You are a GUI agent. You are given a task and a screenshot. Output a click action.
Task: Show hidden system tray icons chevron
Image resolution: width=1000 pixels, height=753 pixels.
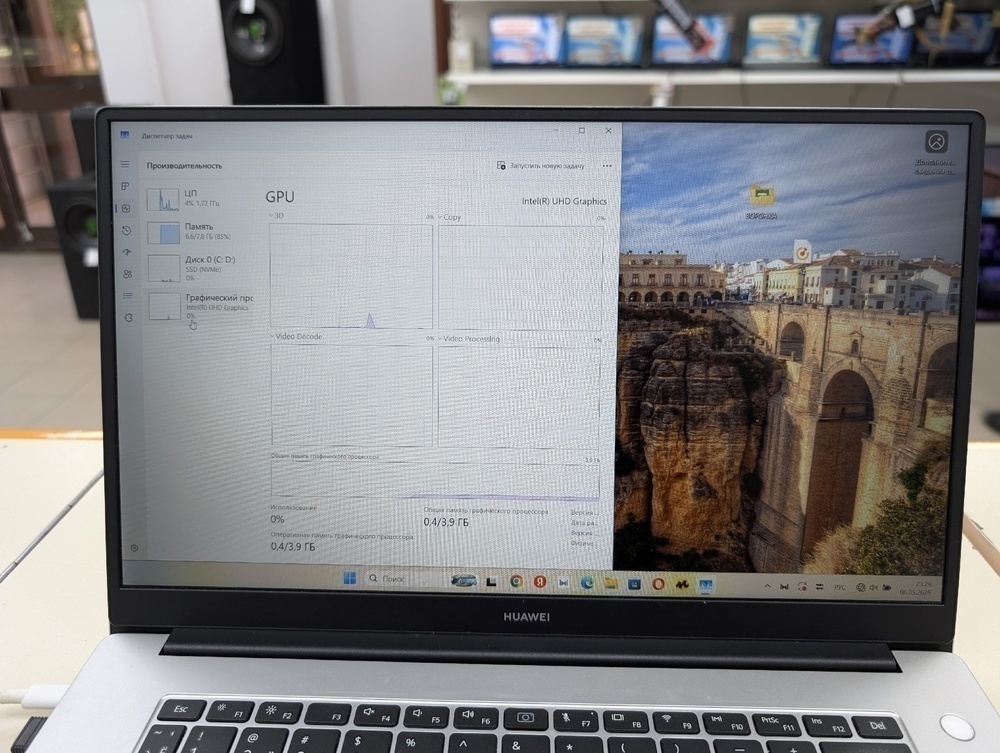pos(767,586)
